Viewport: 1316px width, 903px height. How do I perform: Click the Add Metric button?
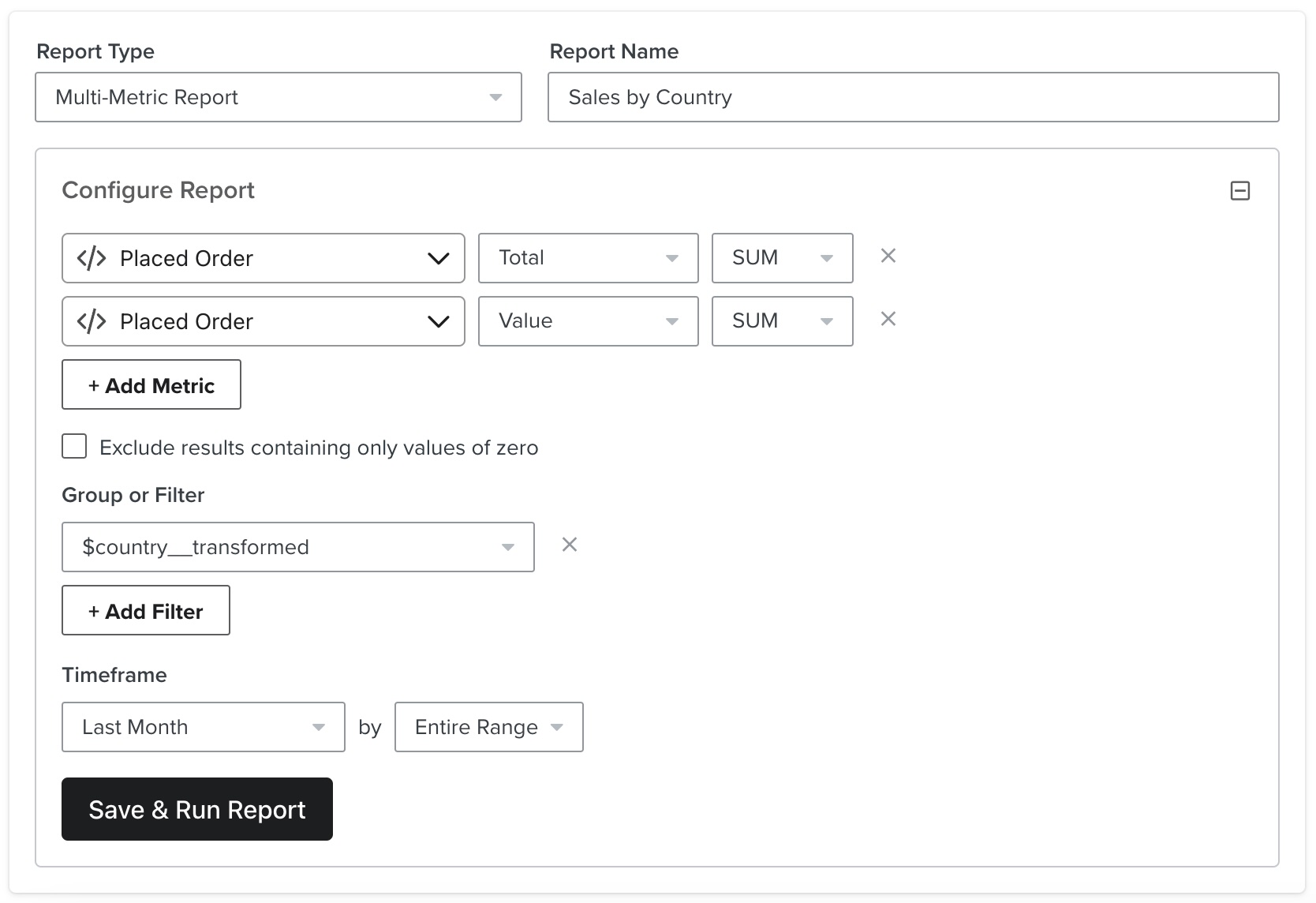click(x=151, y=385)
